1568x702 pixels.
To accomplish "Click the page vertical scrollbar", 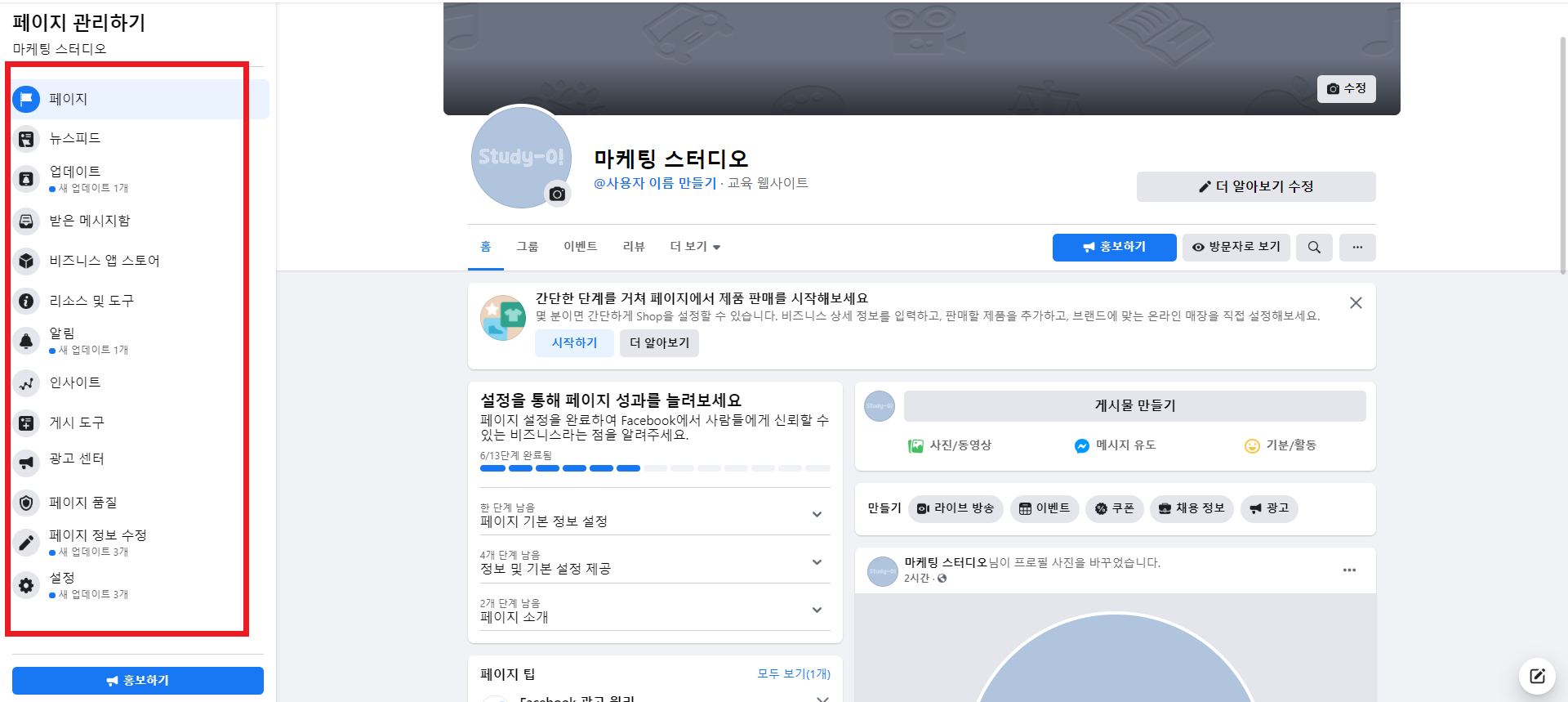I will coord(1562,155).
